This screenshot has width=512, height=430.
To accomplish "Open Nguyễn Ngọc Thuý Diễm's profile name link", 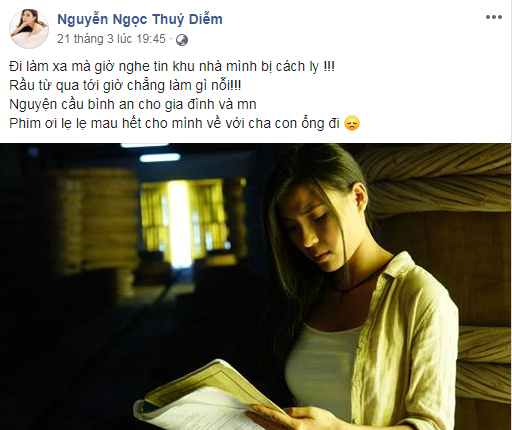I will (140, 19).
